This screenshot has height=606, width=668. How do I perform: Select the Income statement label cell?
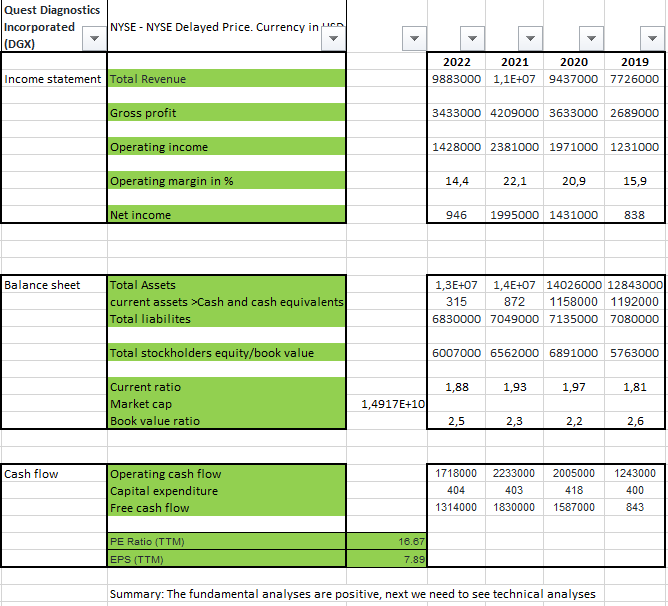point(54,79)
